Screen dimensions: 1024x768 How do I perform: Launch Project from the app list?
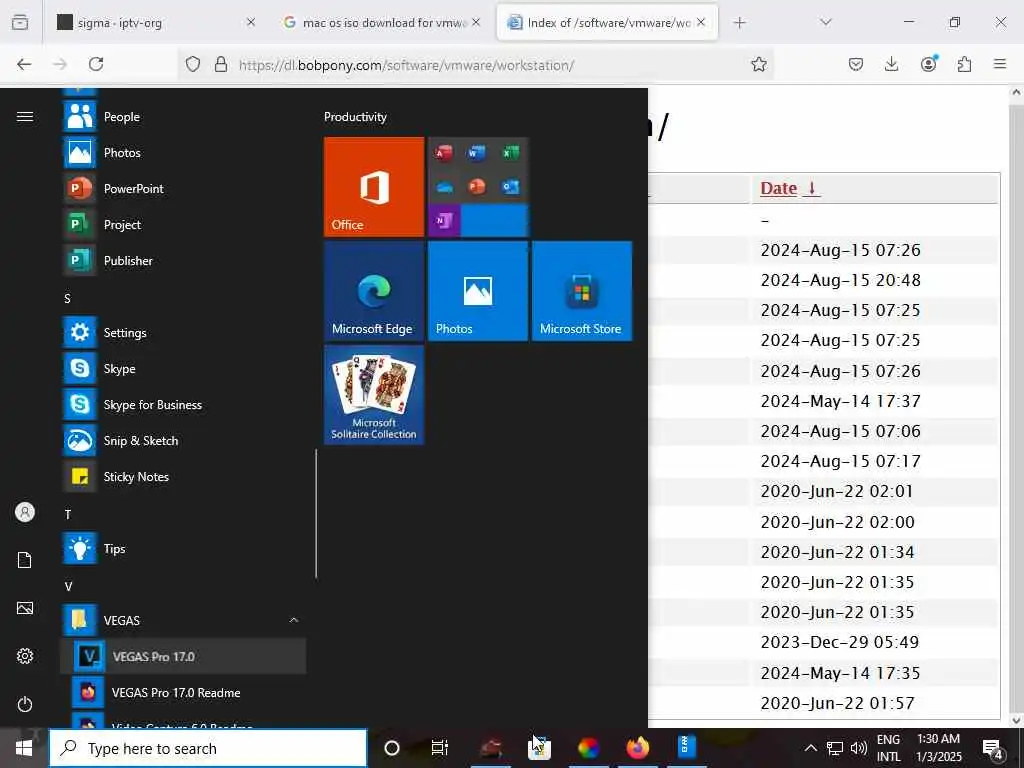[x=184, y=225]
